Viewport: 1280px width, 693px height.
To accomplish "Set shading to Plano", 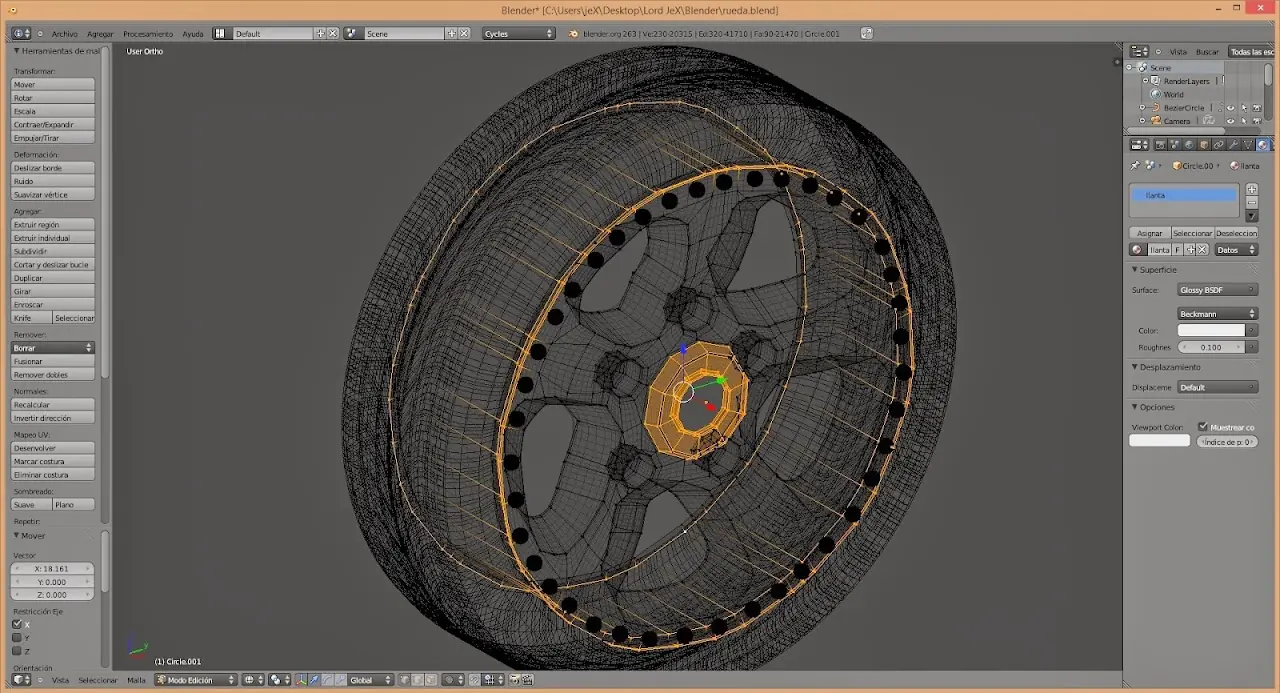I will pyautogui.click(x=74, y=505).
